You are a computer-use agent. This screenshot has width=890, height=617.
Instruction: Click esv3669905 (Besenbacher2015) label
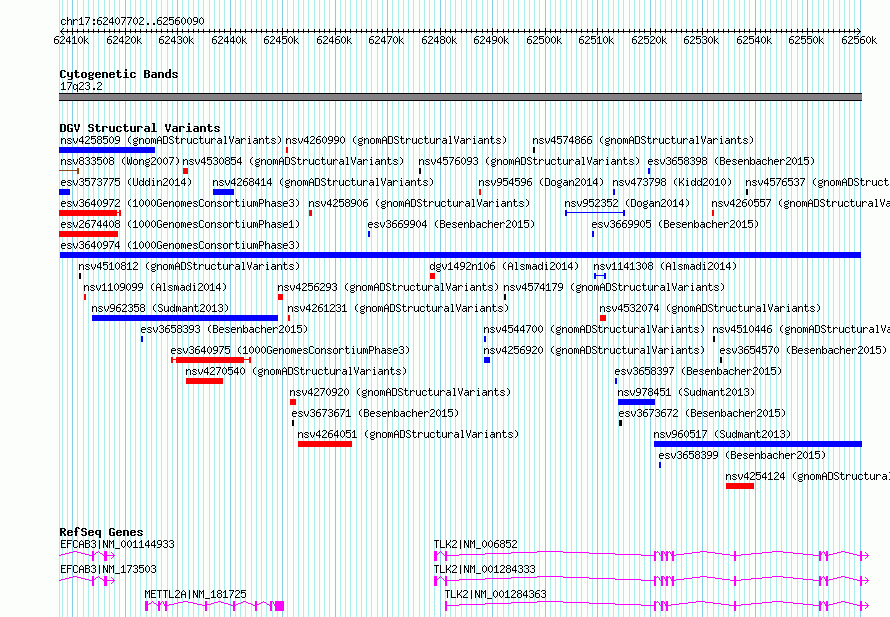click(675, 224)
